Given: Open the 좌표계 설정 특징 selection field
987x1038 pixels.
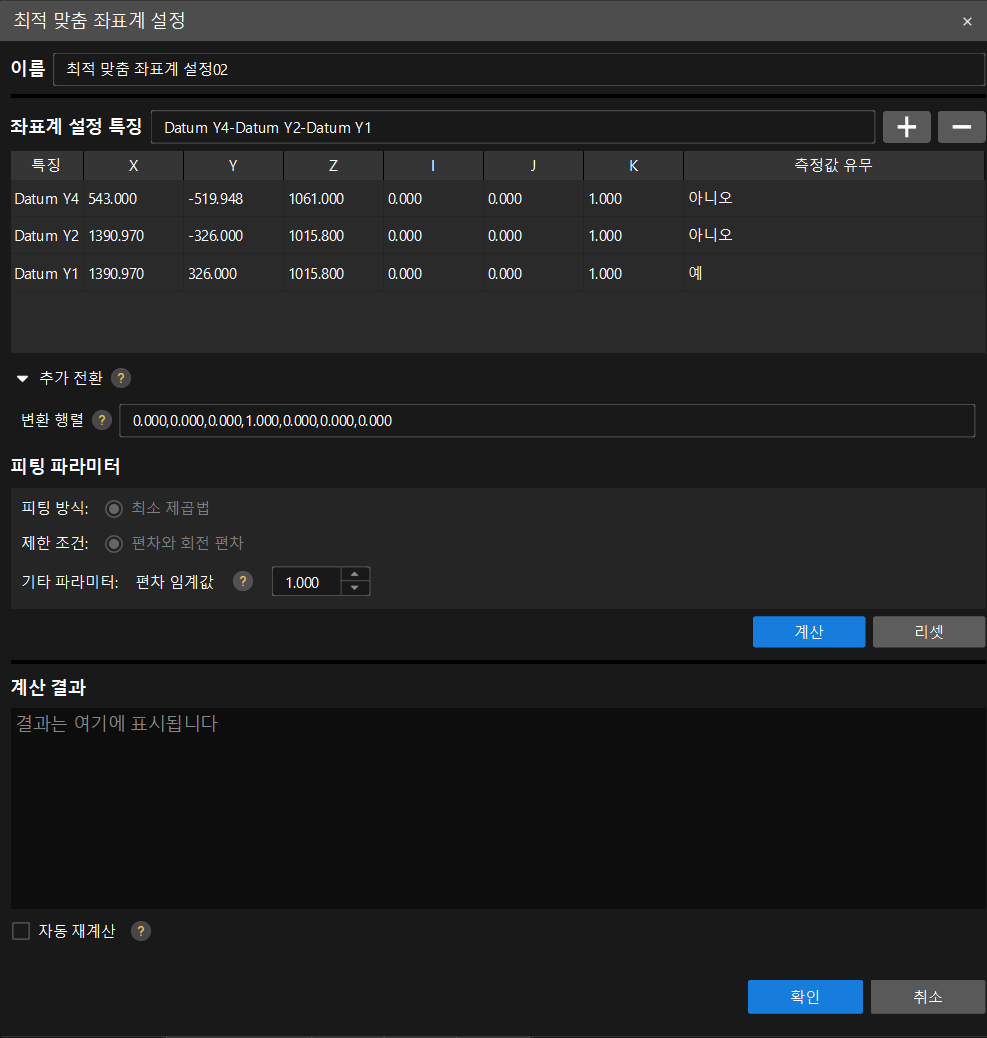Looking at the screenshot, I should (513, 127).
